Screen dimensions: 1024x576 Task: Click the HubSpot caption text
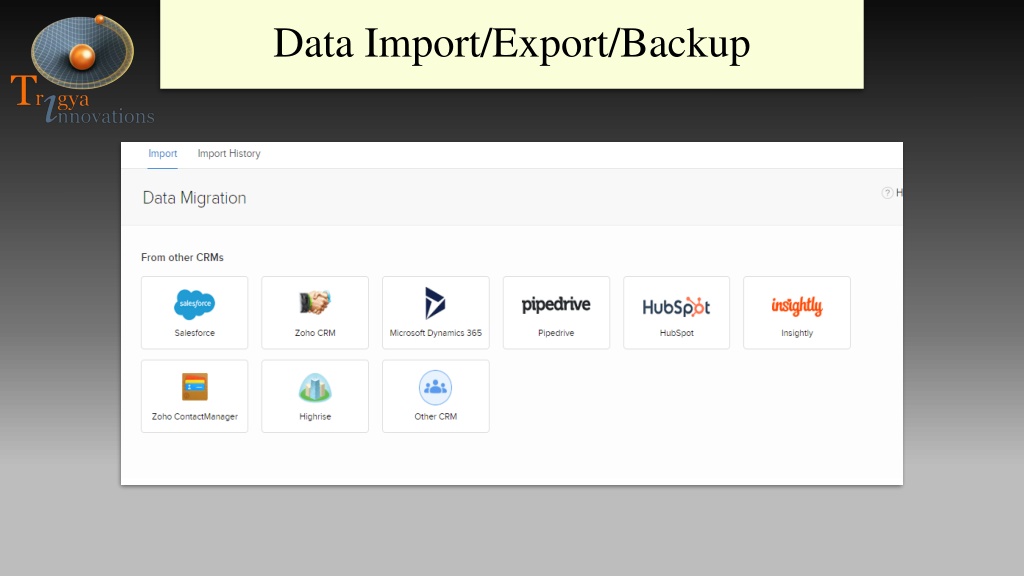[x=677, y=333]
